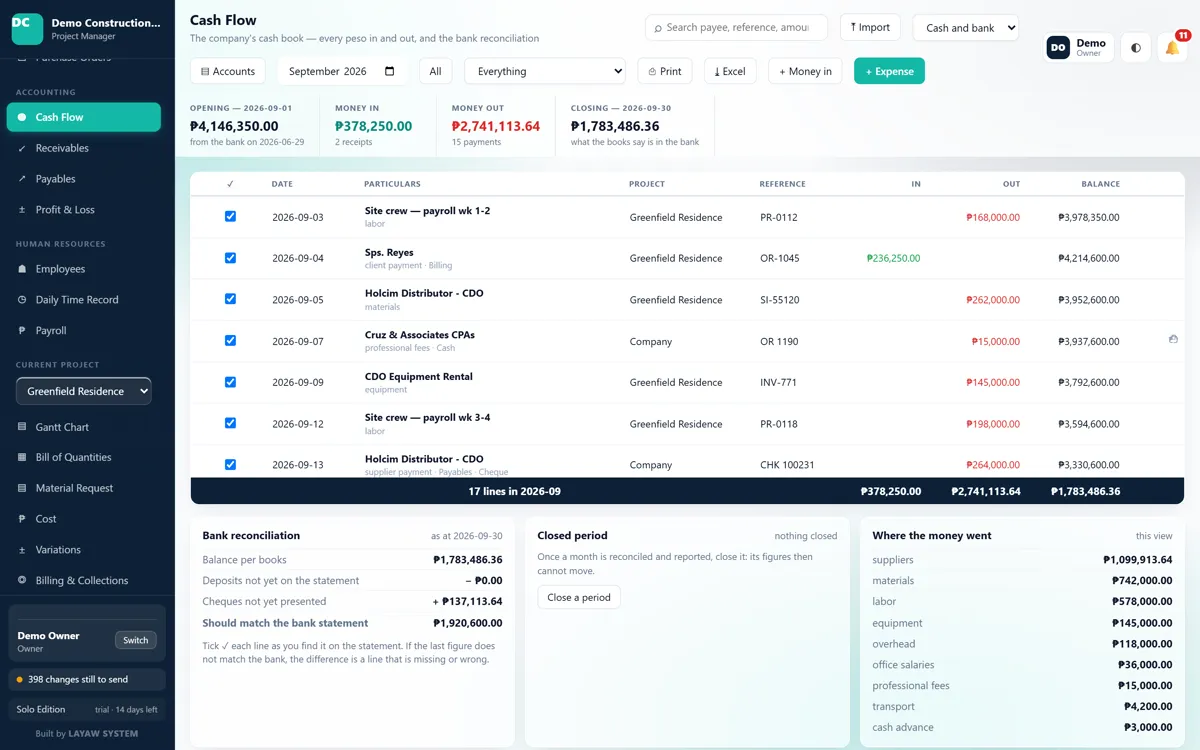The image size is (1200, 750).
Task: Click the Material Request icon
Action: pyautogui.click(x=22, y=488)
